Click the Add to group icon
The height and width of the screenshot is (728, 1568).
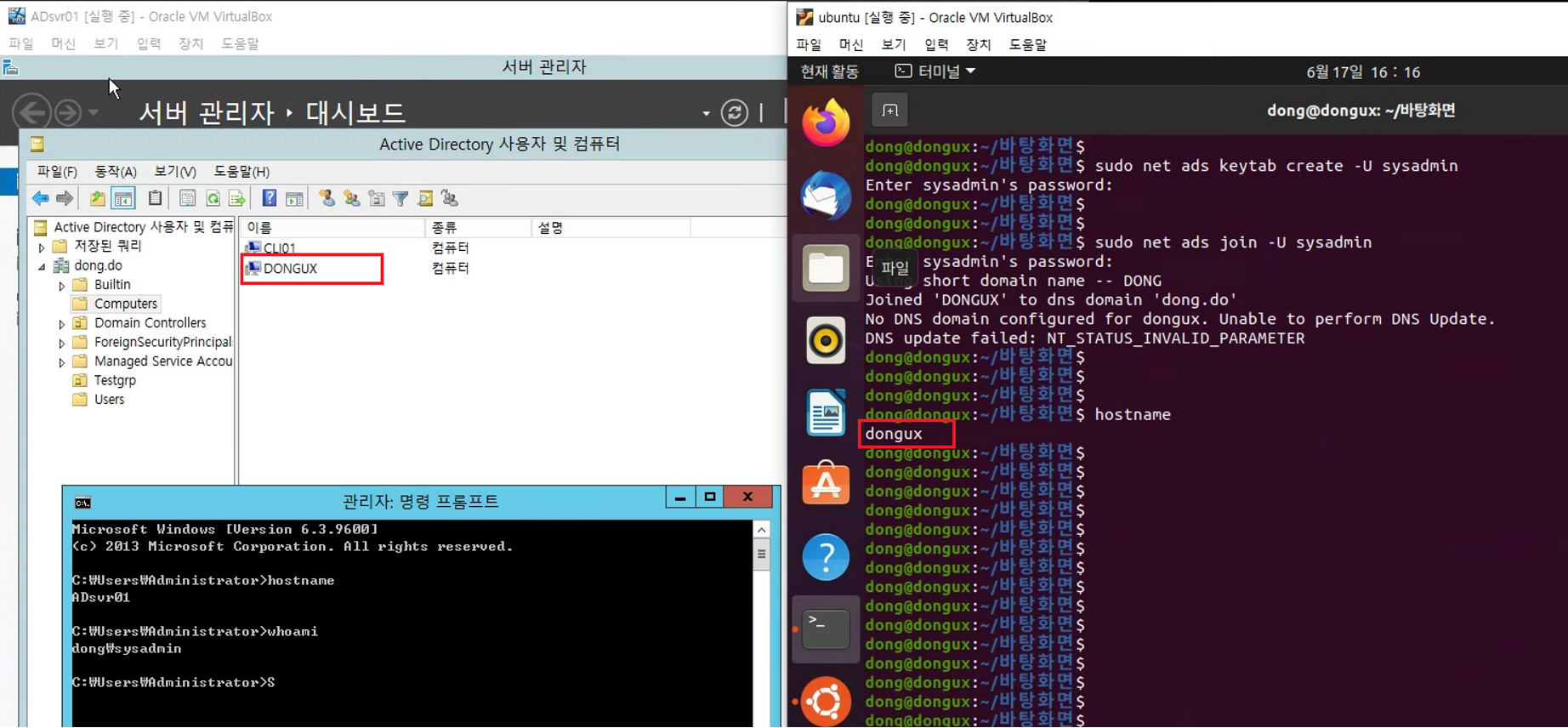tap(450, 199)
